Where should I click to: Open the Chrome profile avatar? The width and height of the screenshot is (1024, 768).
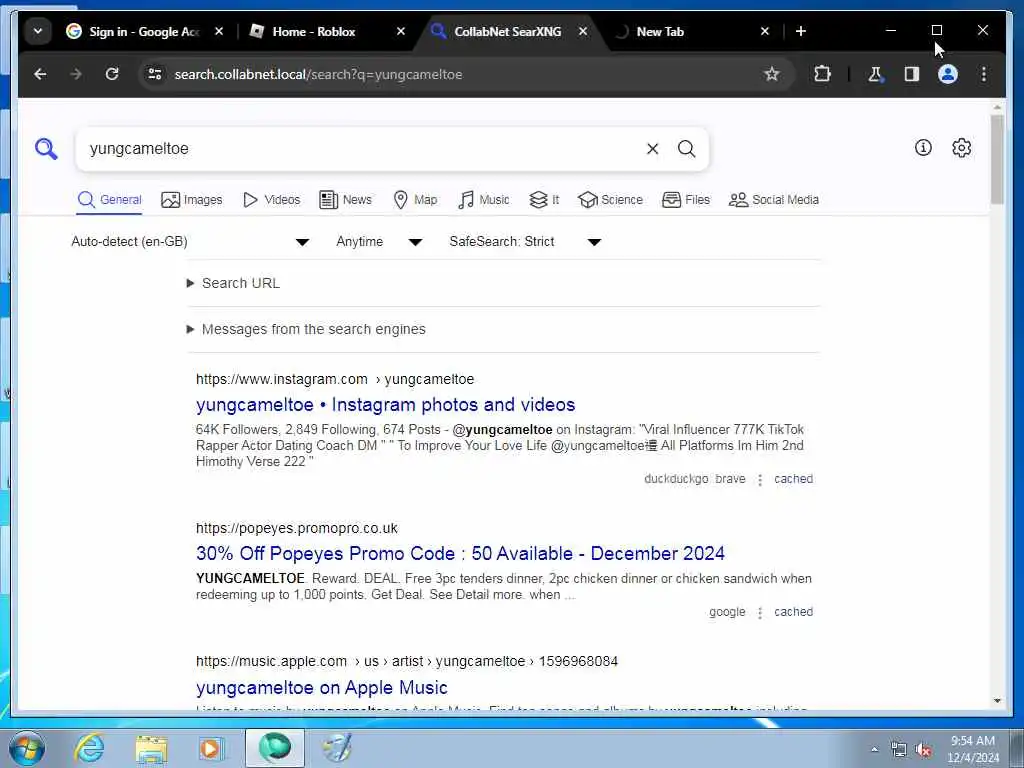[x=948, y=74]
